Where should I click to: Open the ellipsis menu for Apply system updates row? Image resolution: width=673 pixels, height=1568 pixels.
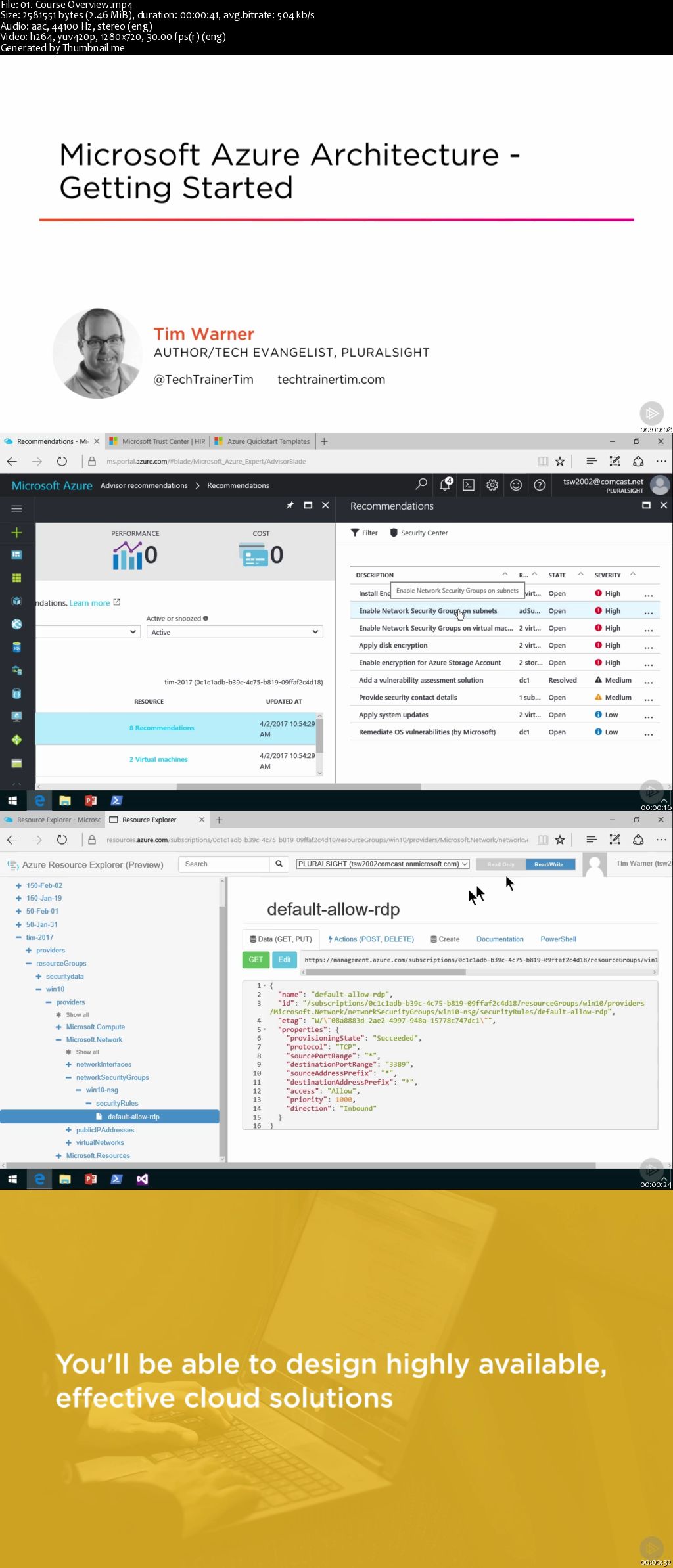click(x=649, y=715)
